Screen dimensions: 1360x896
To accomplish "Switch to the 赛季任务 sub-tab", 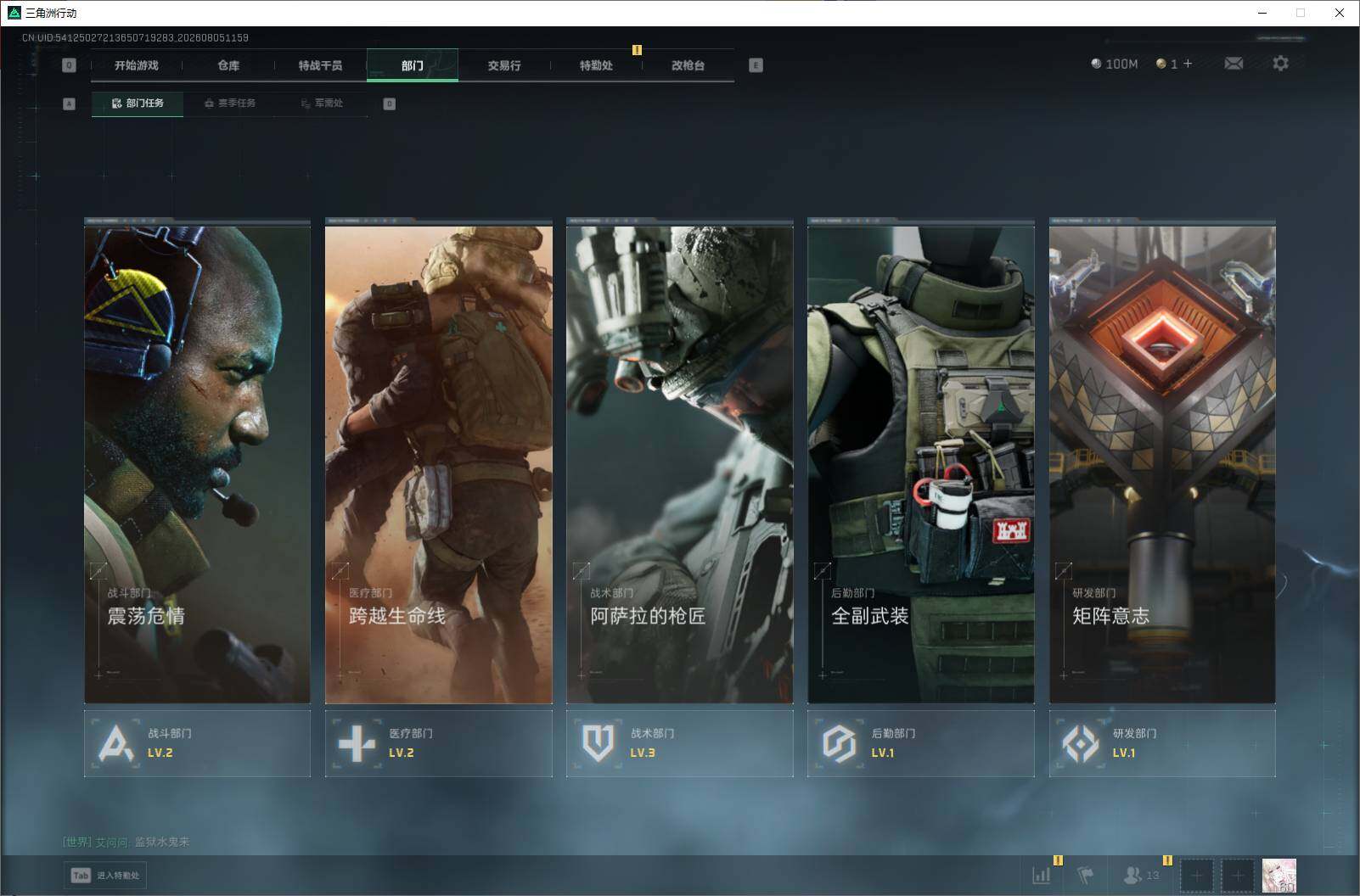I will coord(230,104).
